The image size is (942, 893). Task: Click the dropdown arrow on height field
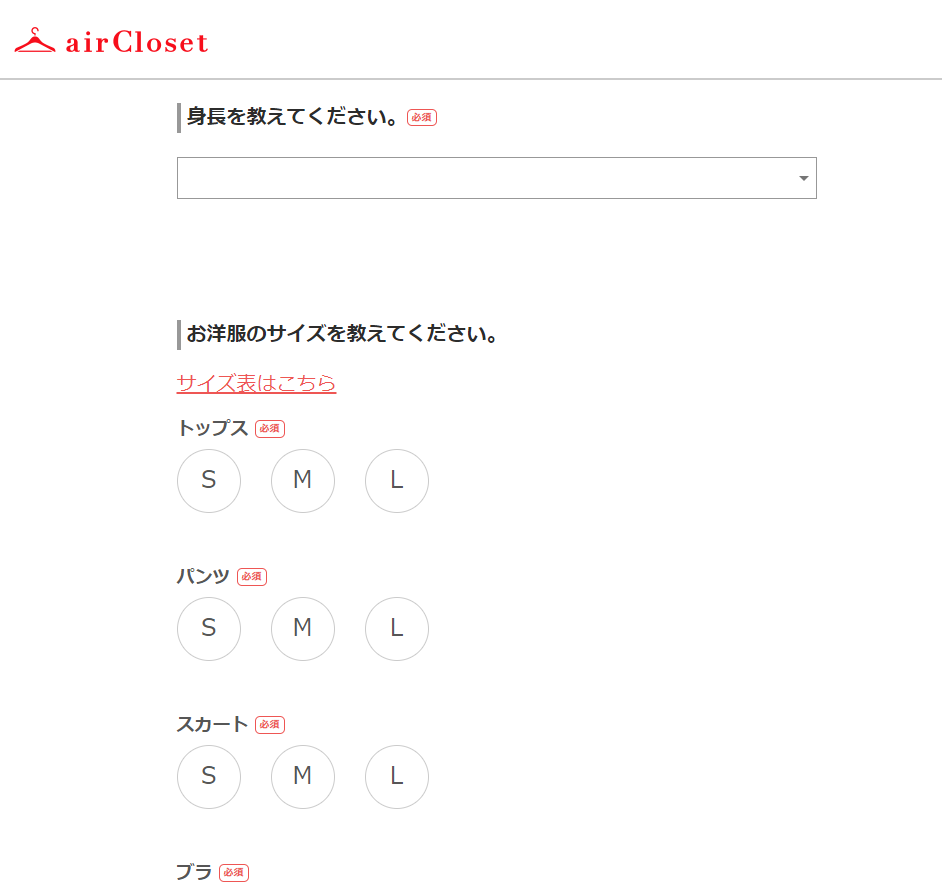coord(803,178)
